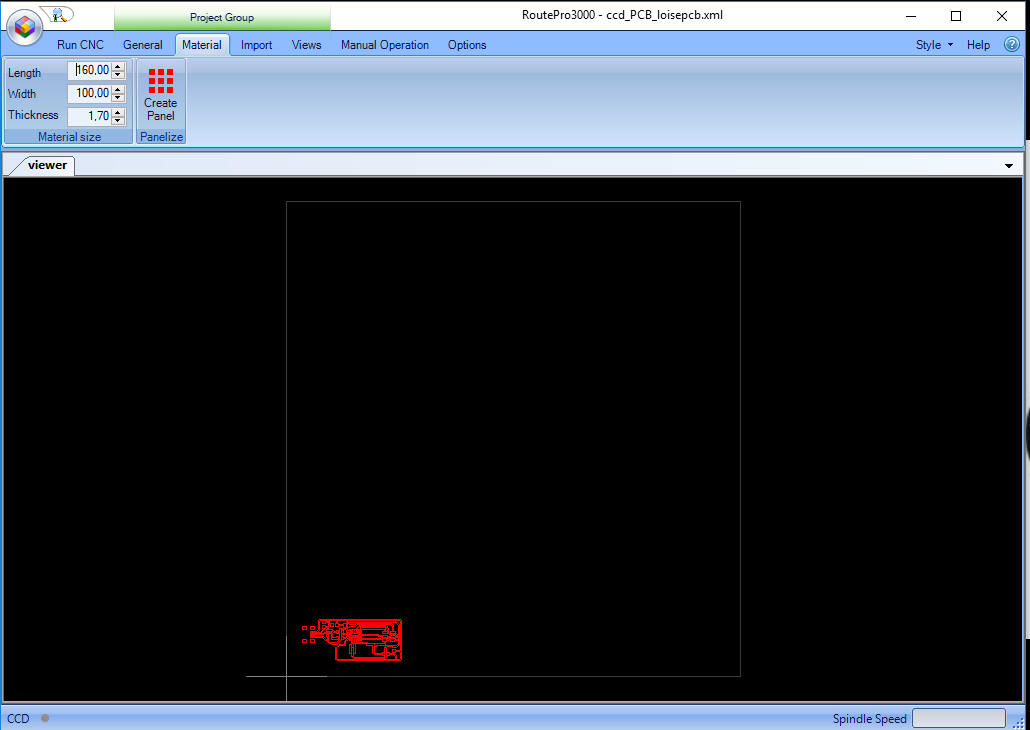The width and height of the screenshot is (1030, 730).
Task: Close the RoutePro3000 window
Action: [x=1001, y=16]
